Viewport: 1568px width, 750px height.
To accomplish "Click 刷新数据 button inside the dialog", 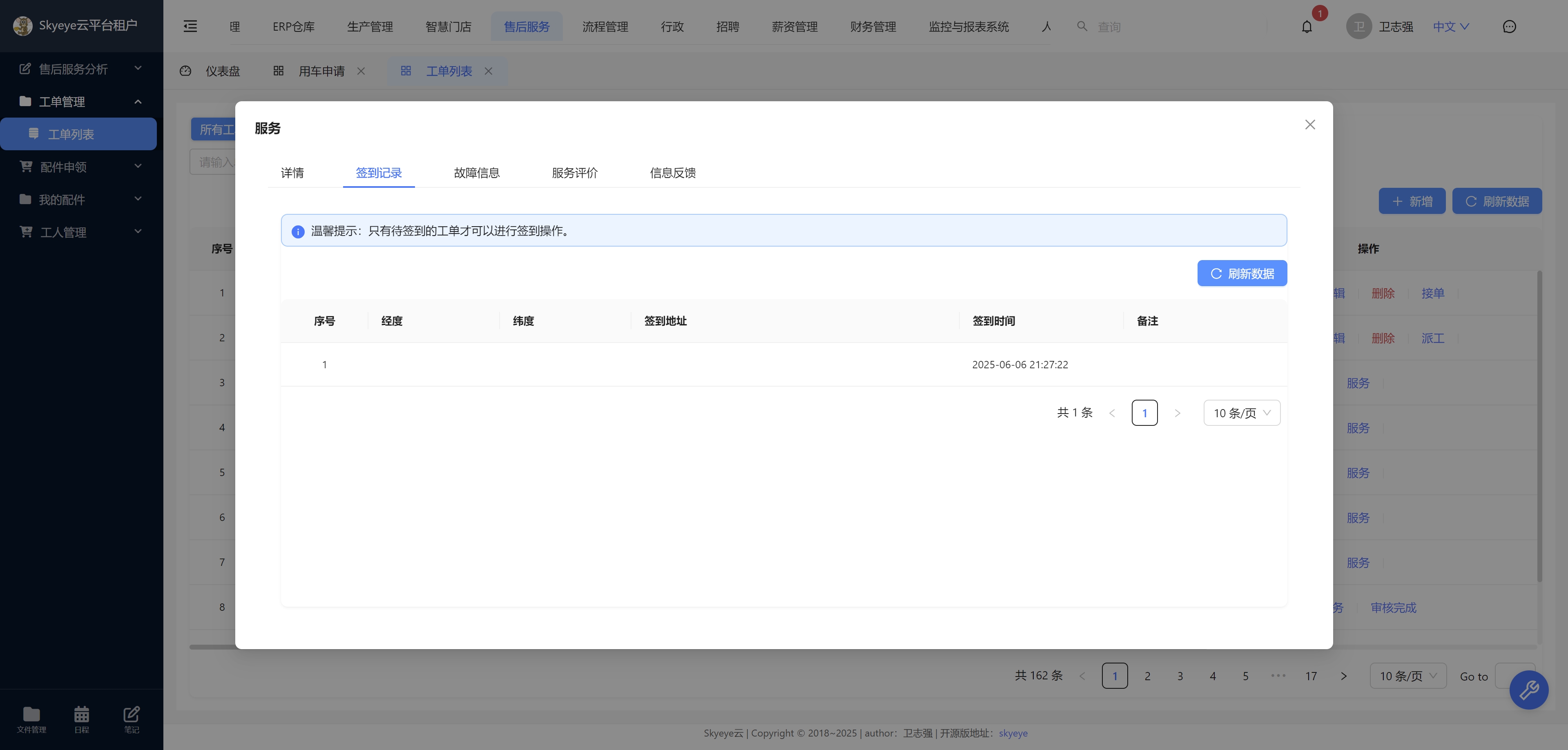I will [x=1242, y=273].
